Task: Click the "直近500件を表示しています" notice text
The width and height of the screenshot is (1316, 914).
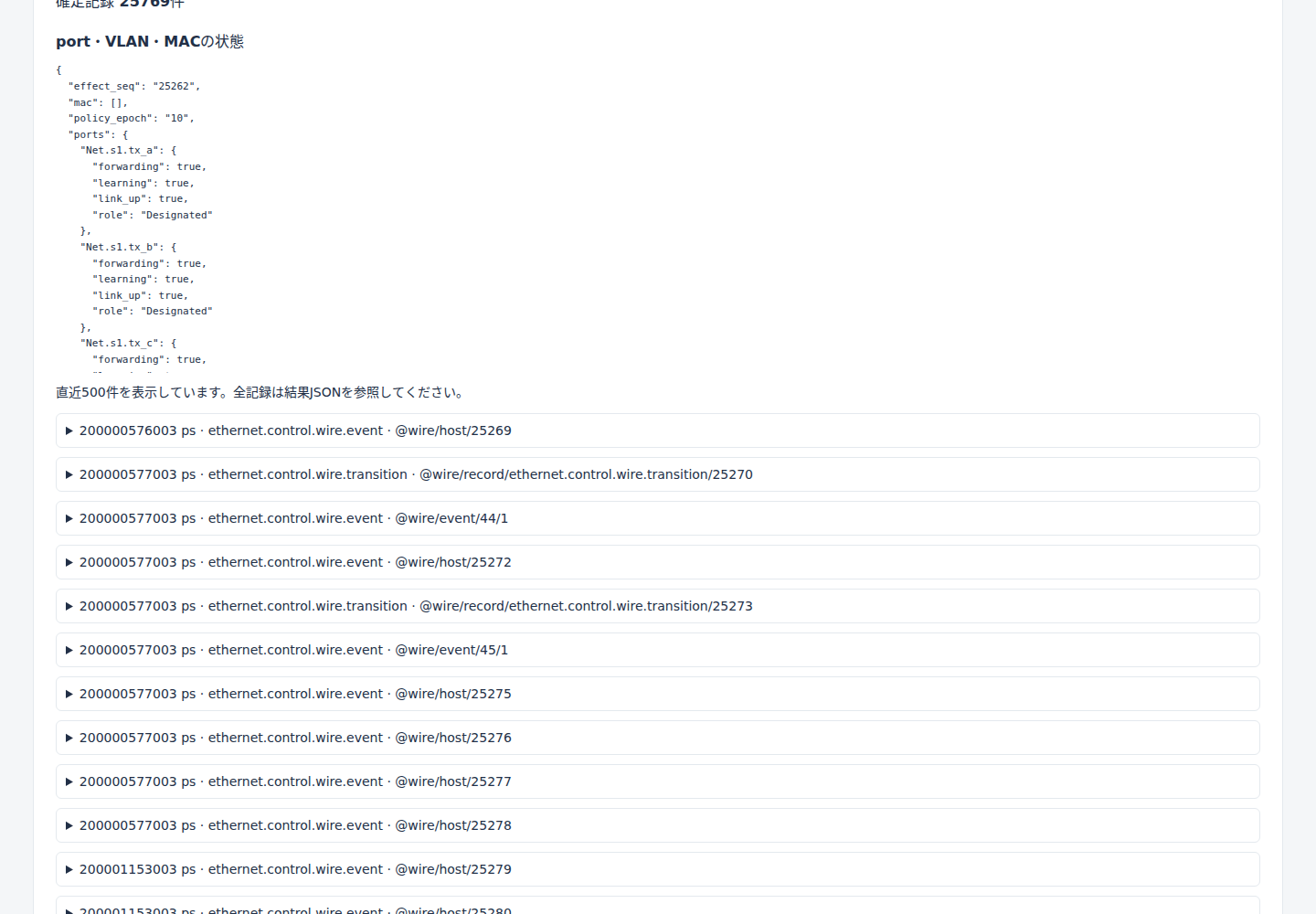Action: (x=262, y=392)
